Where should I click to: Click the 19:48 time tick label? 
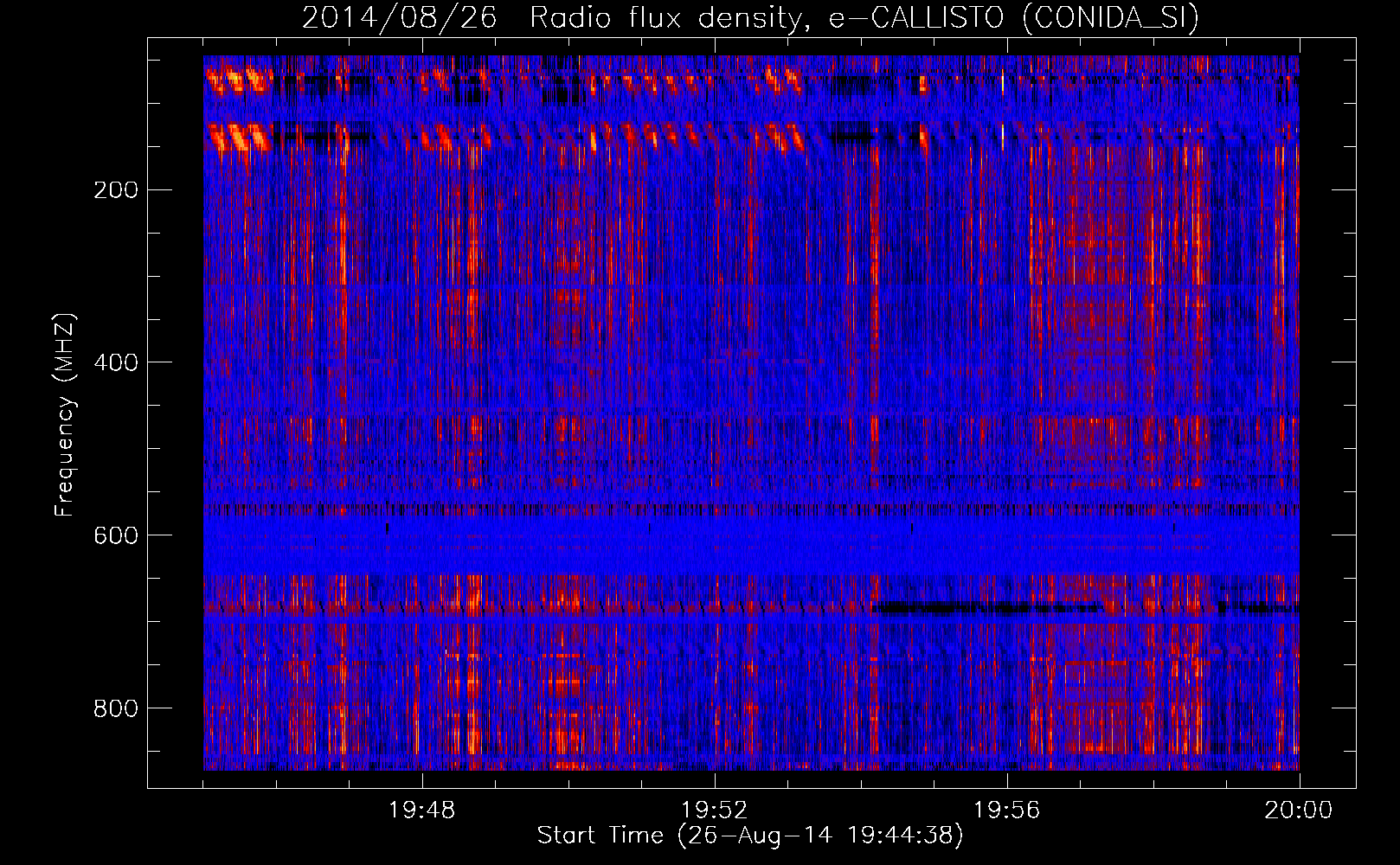pos(421,811)
